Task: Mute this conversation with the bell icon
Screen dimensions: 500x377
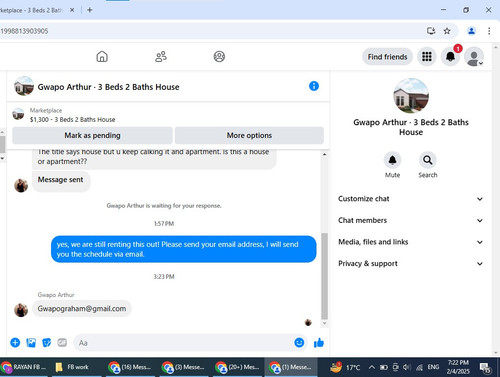Action: 392,160
